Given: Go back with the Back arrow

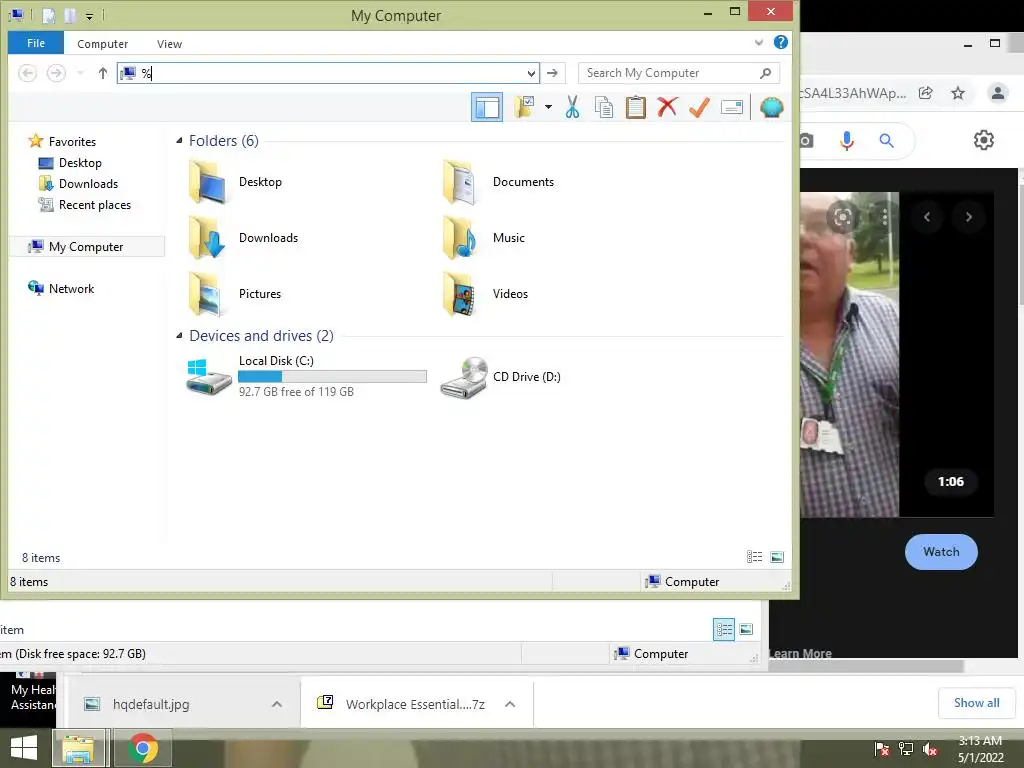Looking at the screenshot, I should pyautogui.click(x=27, y=73).
